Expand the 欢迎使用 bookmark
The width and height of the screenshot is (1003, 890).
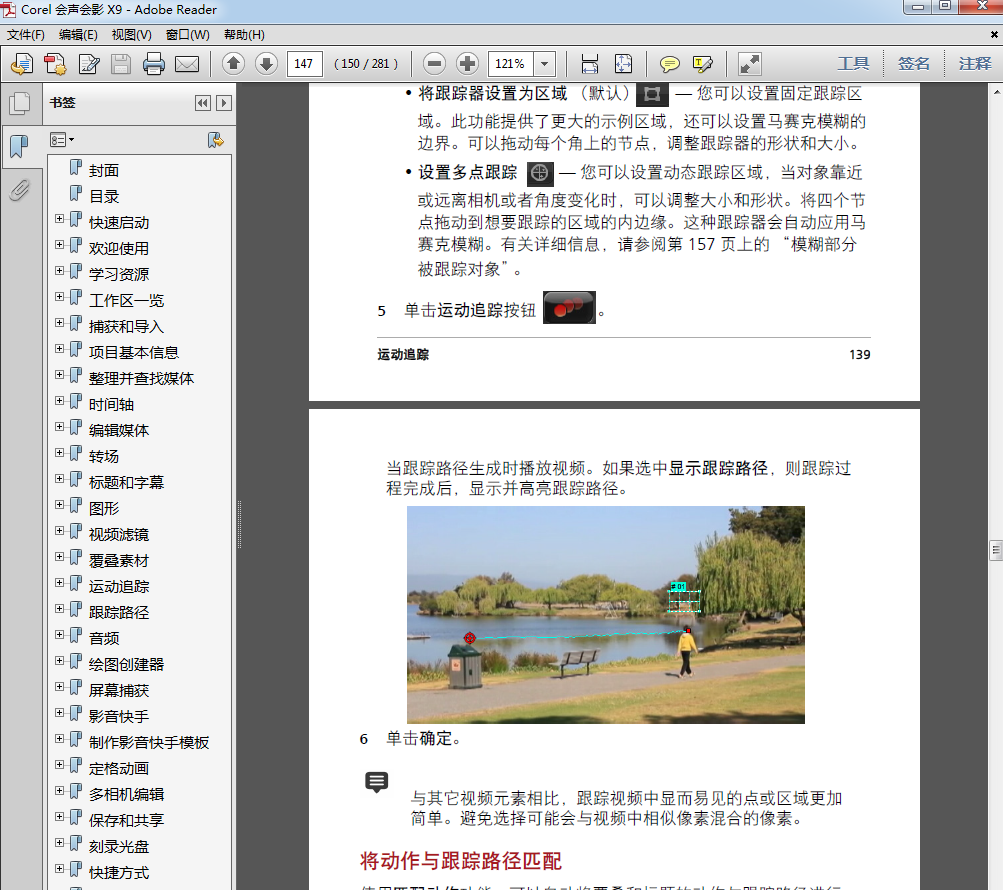pos(59,244)
